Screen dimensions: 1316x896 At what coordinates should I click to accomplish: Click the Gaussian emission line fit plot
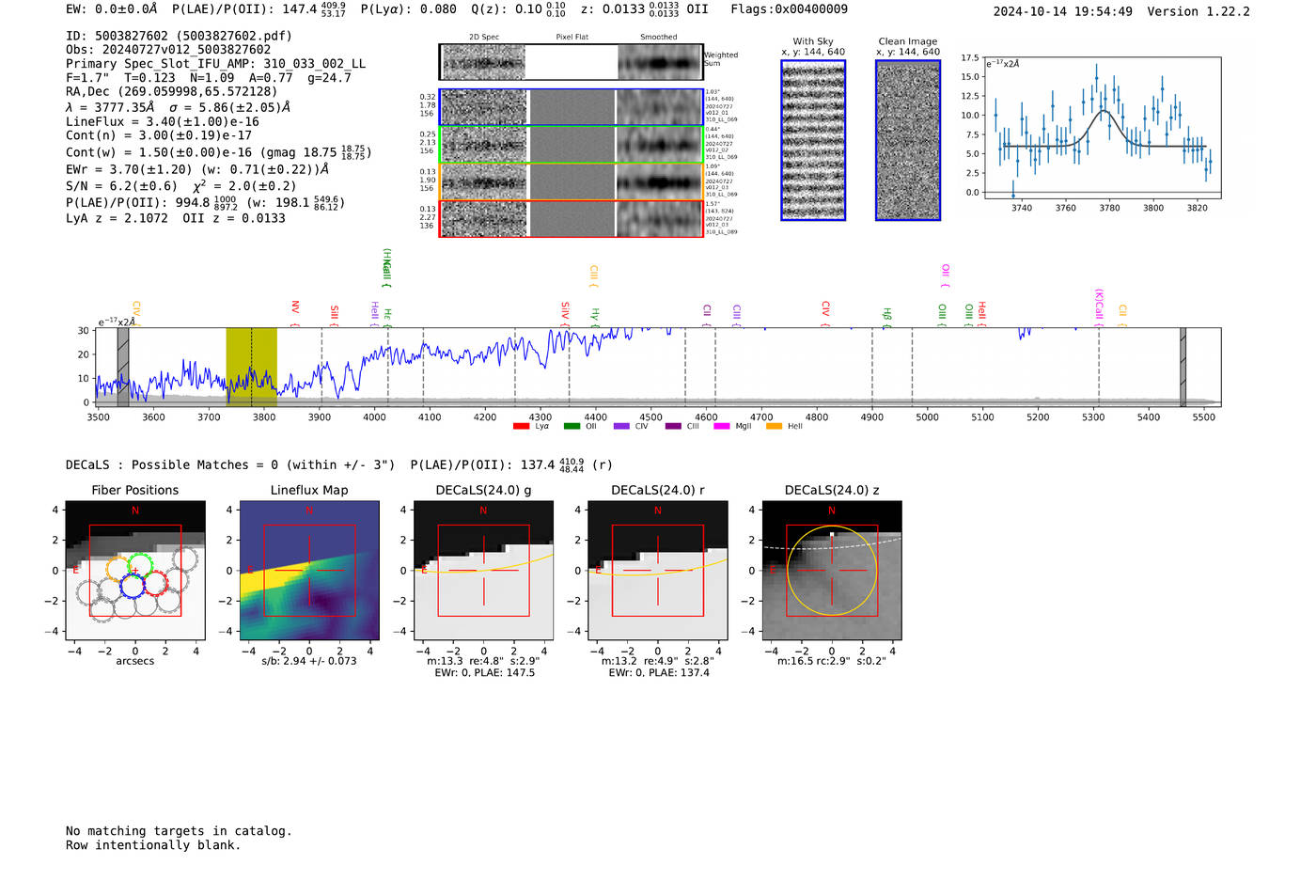(x=1103, y=129)
